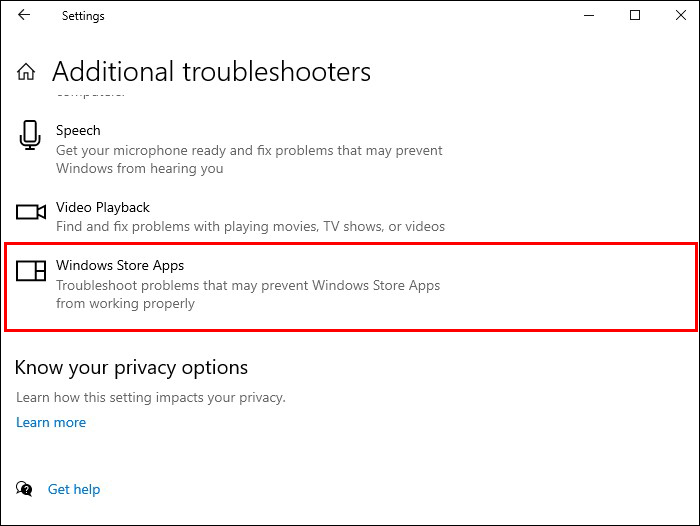Open the Get help link

pos(74,489)
